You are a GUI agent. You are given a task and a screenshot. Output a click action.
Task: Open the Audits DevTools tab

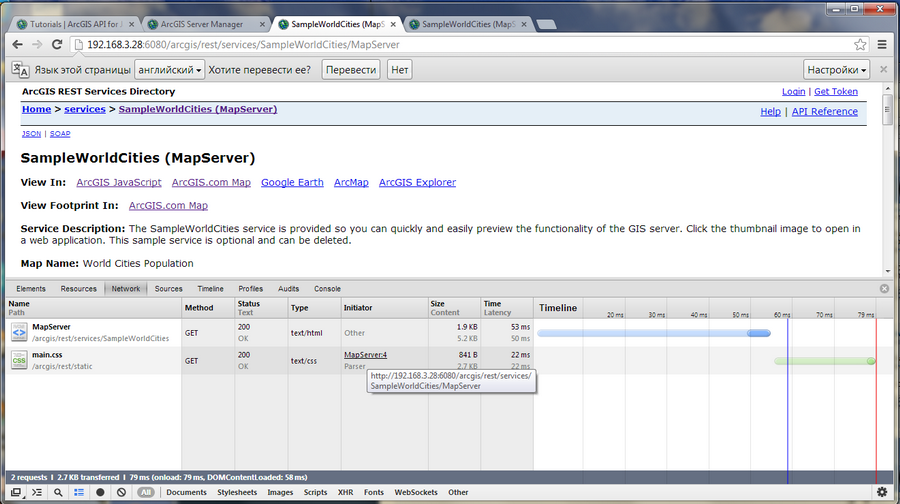coord(288,289)
